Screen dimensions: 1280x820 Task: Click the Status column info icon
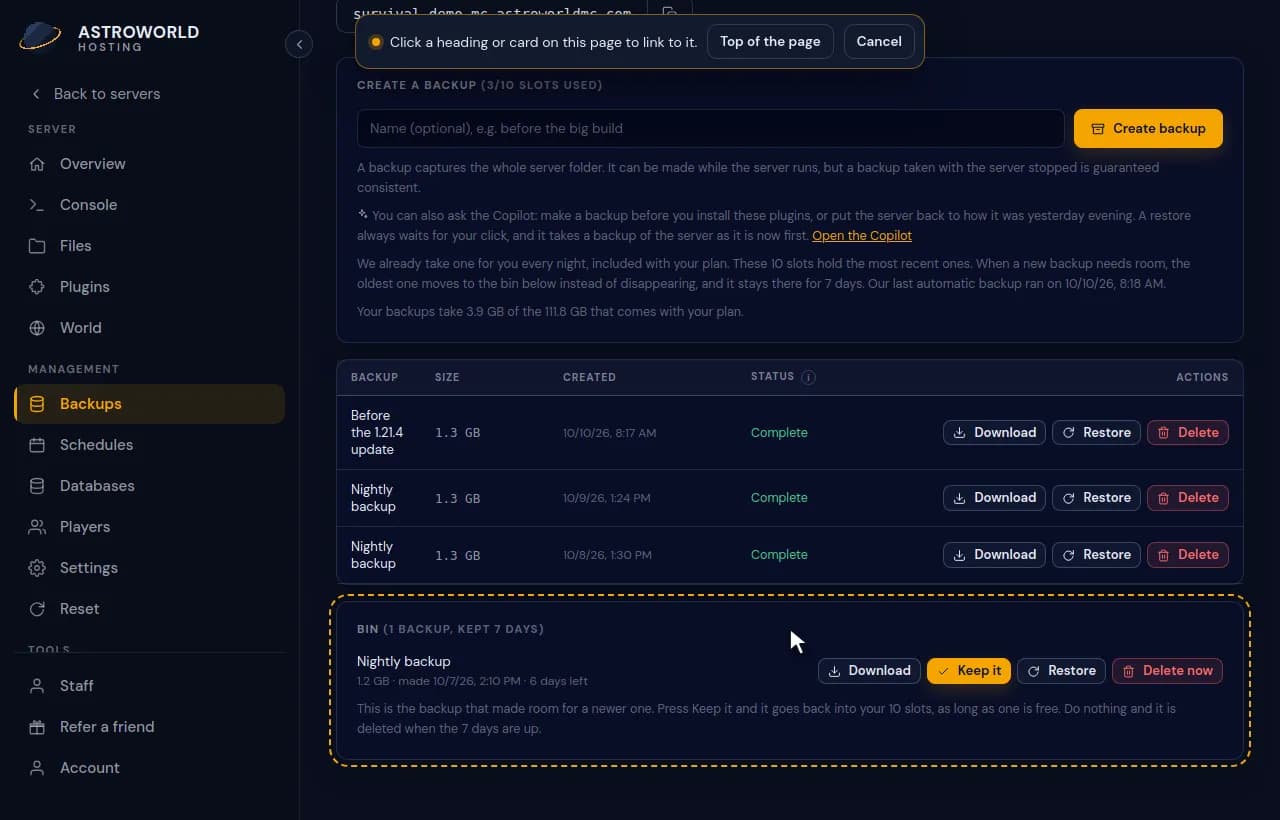pyautogui.click(x=809, y=377)
